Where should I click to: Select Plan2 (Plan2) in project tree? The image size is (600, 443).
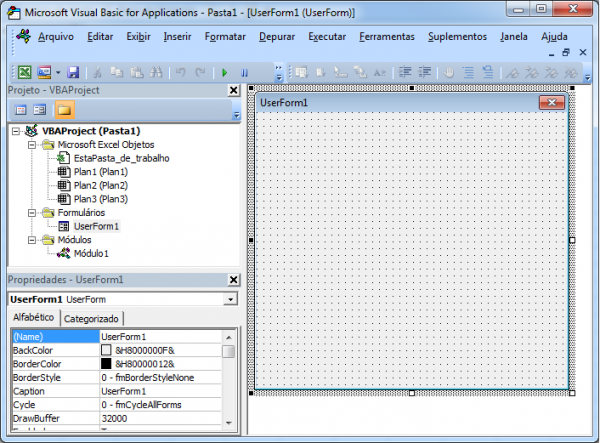(x=100, y=186)
